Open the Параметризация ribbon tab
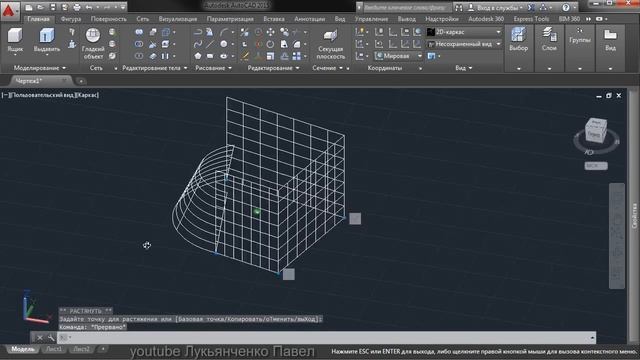Viewport: 640px width, 360px height. [x=230, y=19]
